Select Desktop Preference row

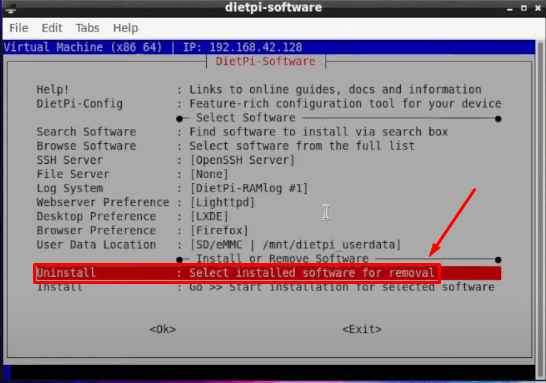[x=269, y=217]
